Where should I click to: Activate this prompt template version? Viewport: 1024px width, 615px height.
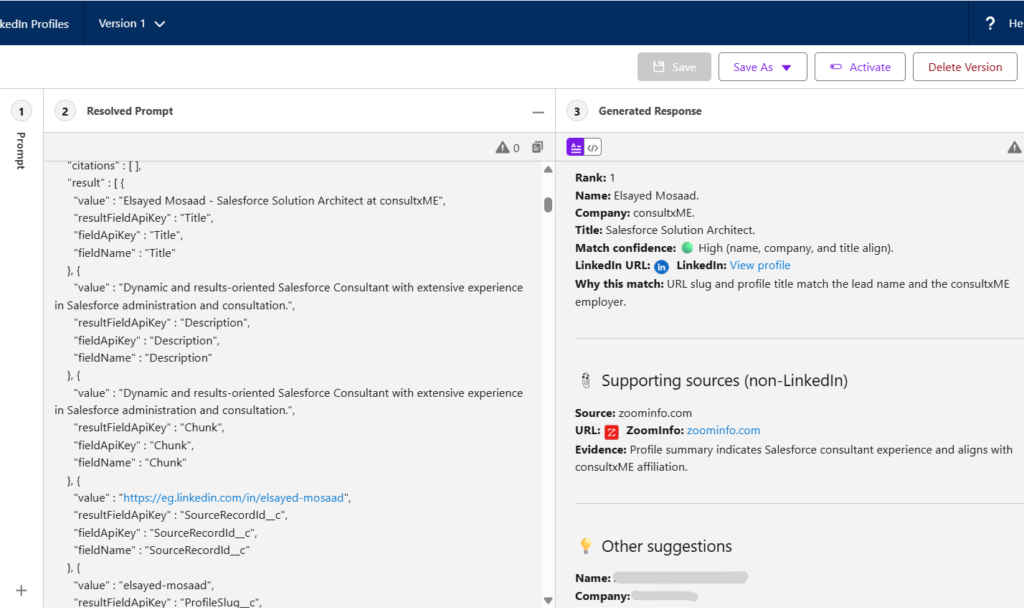click(x=859, y=67)
